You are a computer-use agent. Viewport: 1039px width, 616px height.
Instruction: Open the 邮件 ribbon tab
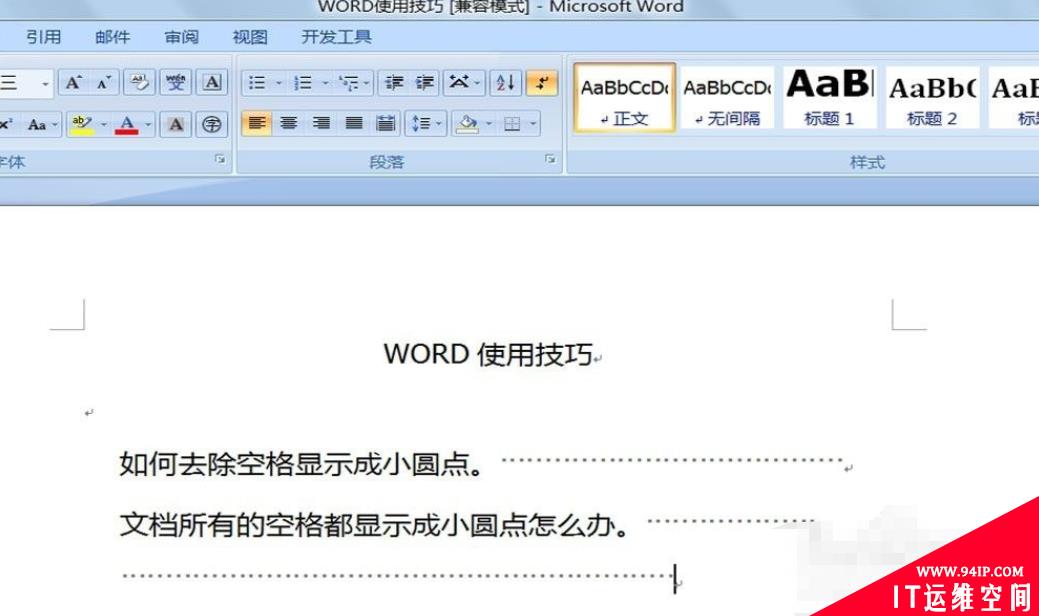click(113, 36)
